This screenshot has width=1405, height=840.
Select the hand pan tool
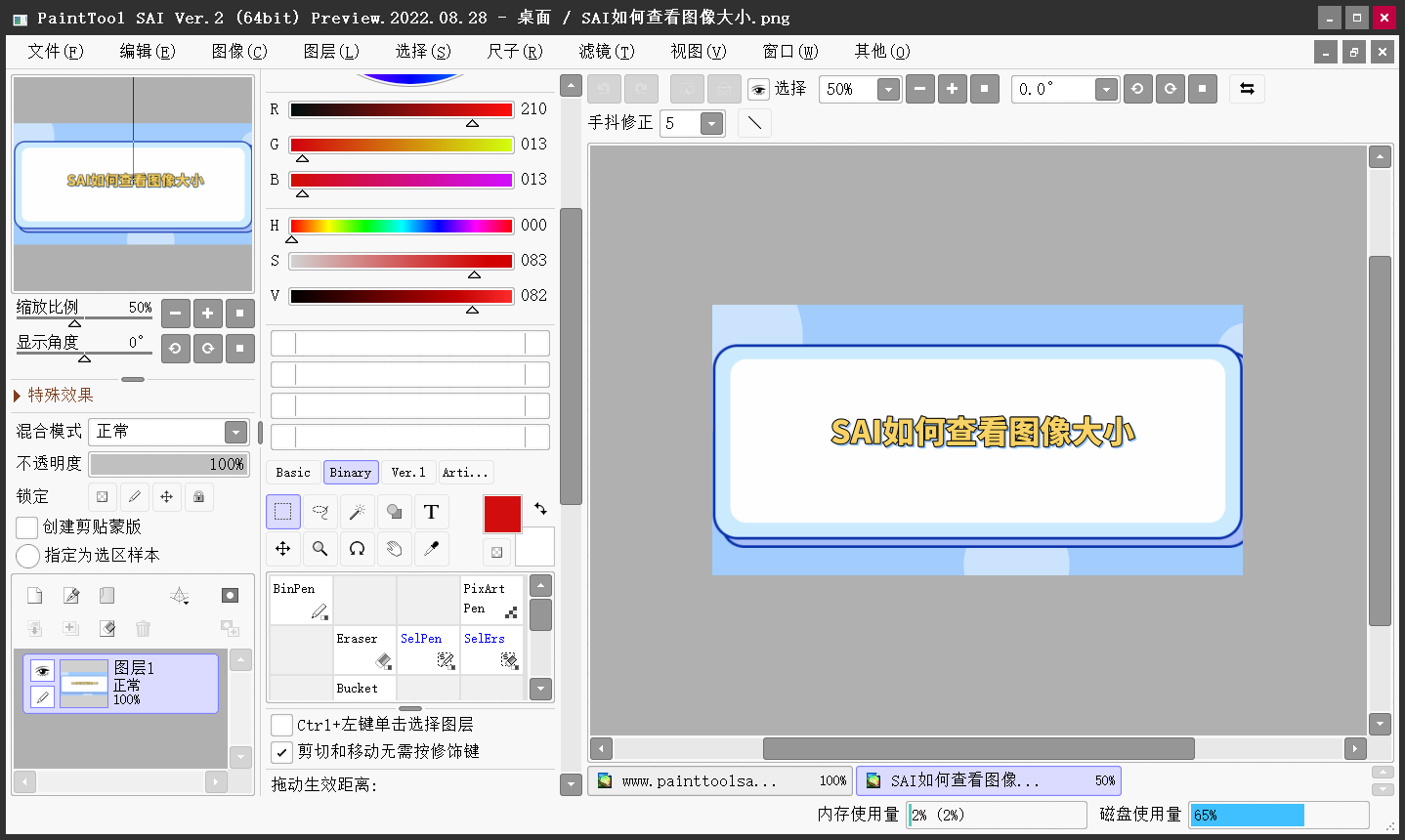pos(394,549)
